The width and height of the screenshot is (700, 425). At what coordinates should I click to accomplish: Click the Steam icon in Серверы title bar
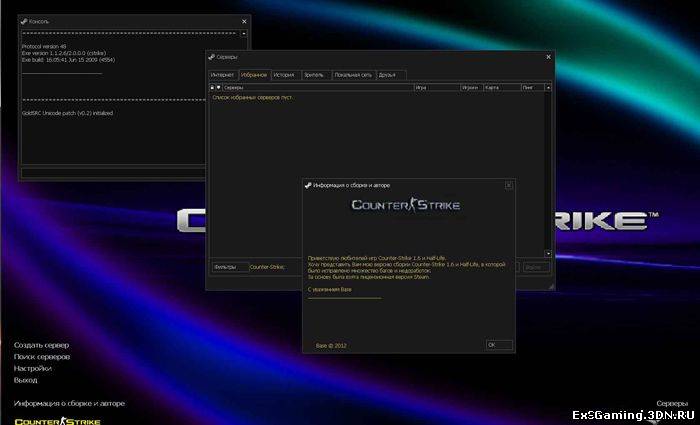click(212, 57)
